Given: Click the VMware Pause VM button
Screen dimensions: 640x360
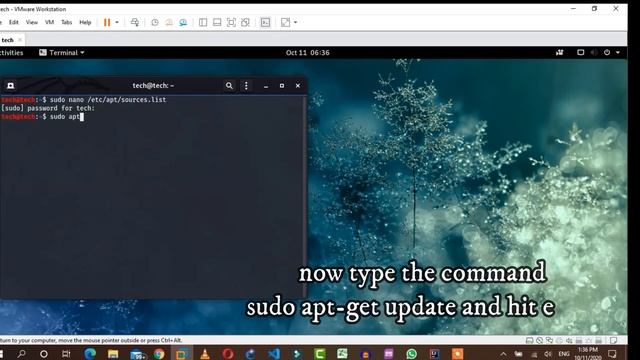Looking at the screenshot, I should 107,22.
